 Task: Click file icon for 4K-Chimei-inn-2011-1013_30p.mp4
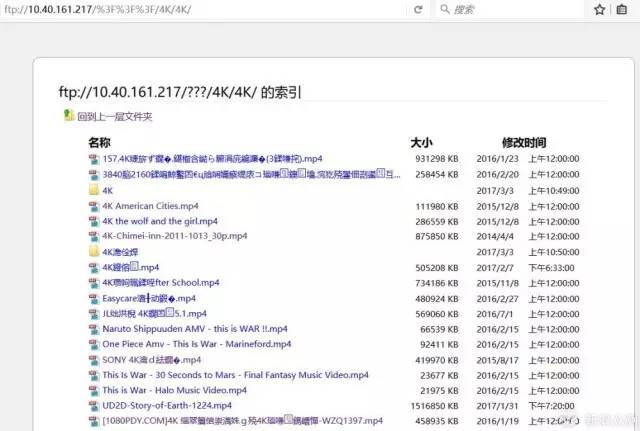tap(94, 236)
